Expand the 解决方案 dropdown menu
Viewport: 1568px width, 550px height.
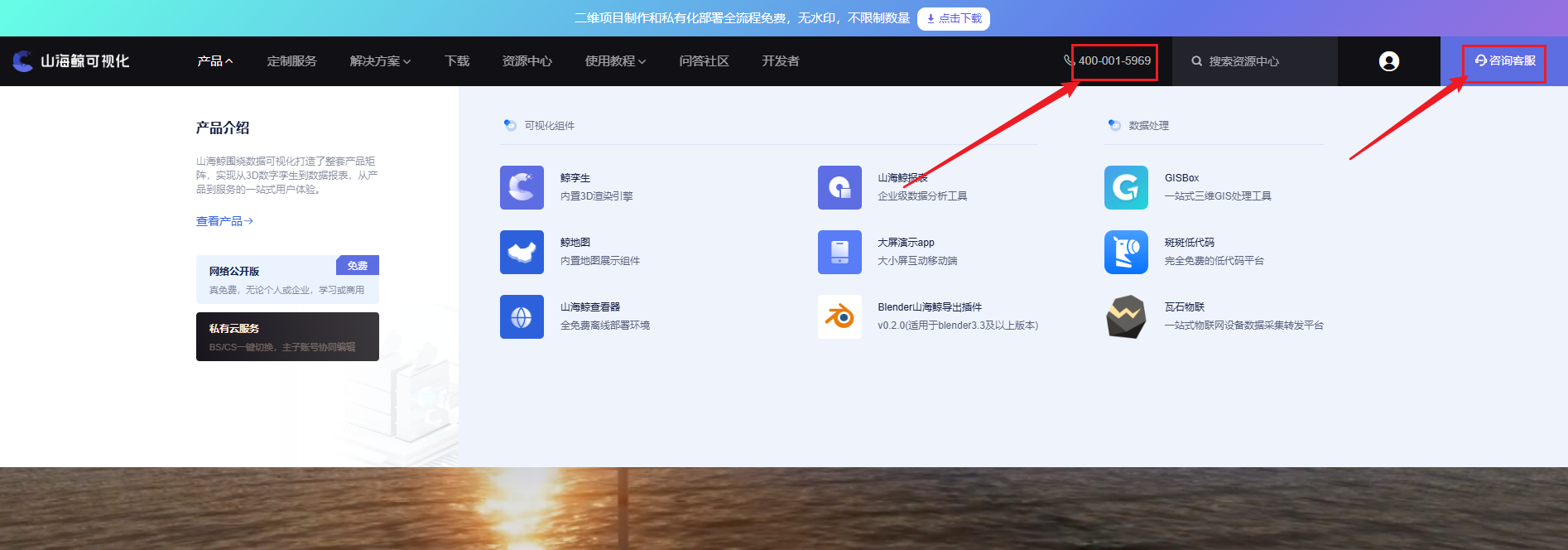pos(380,61)
